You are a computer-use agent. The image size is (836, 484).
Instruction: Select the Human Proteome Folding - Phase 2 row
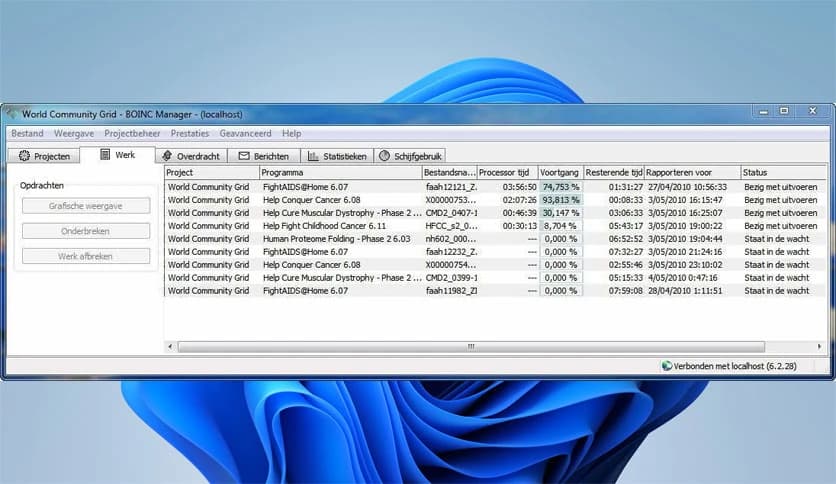coord(496,239)
